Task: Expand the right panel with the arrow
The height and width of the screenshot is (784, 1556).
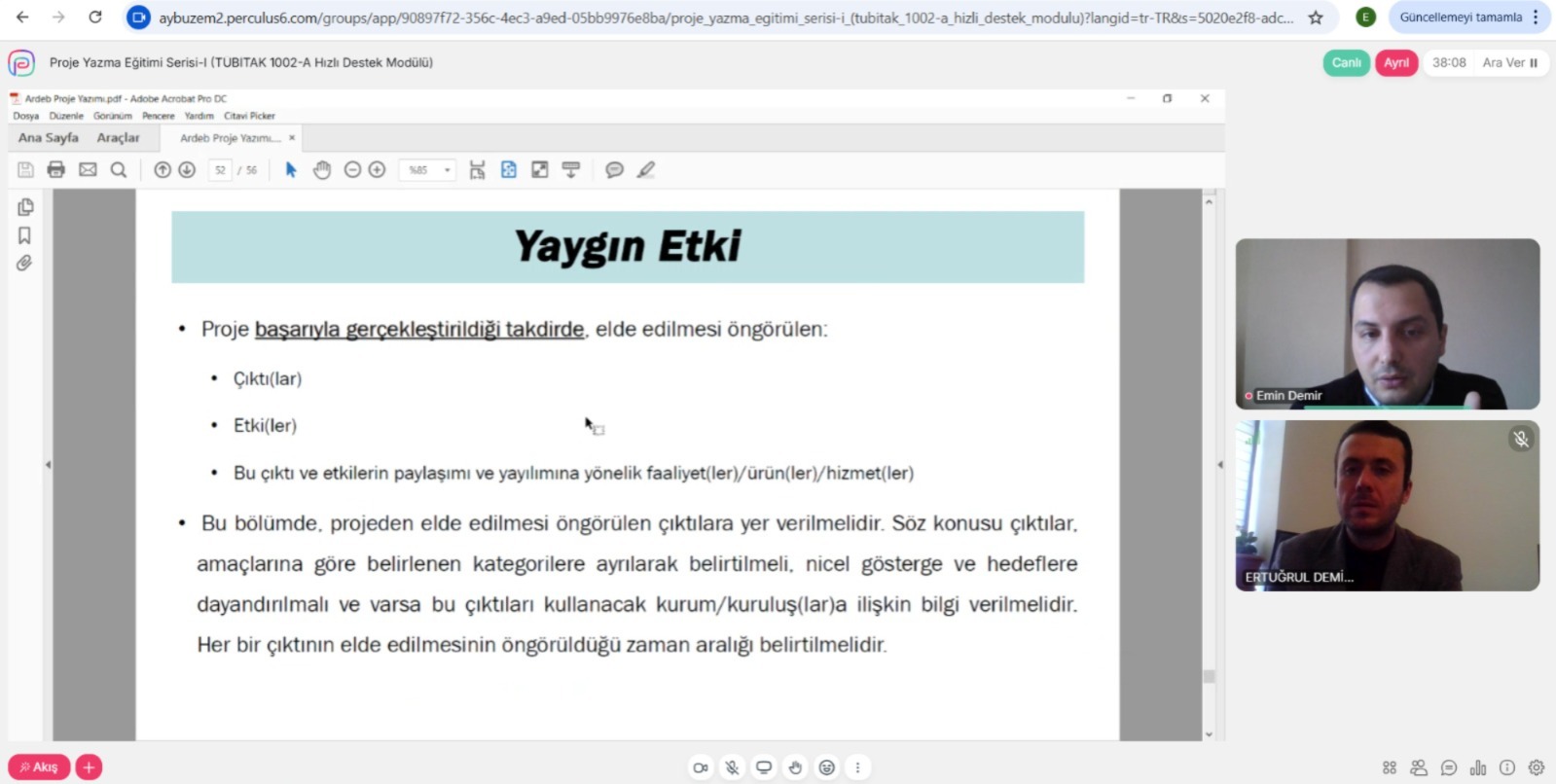Action: coord(1220,465)
